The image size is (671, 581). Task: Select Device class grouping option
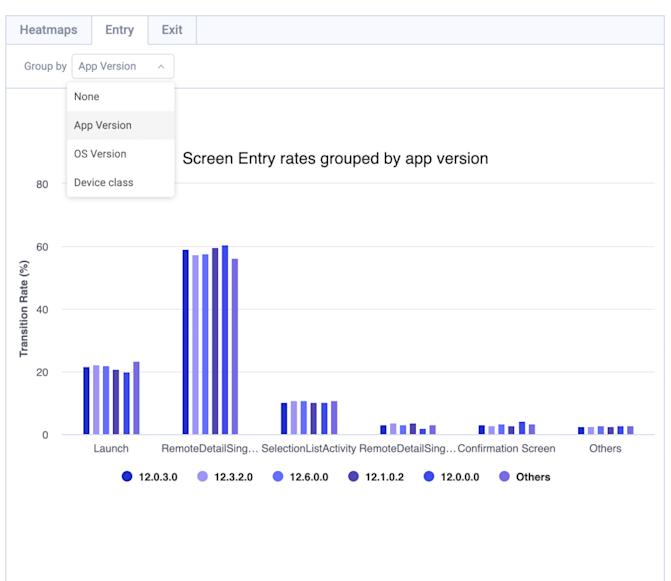pos(121,183)
